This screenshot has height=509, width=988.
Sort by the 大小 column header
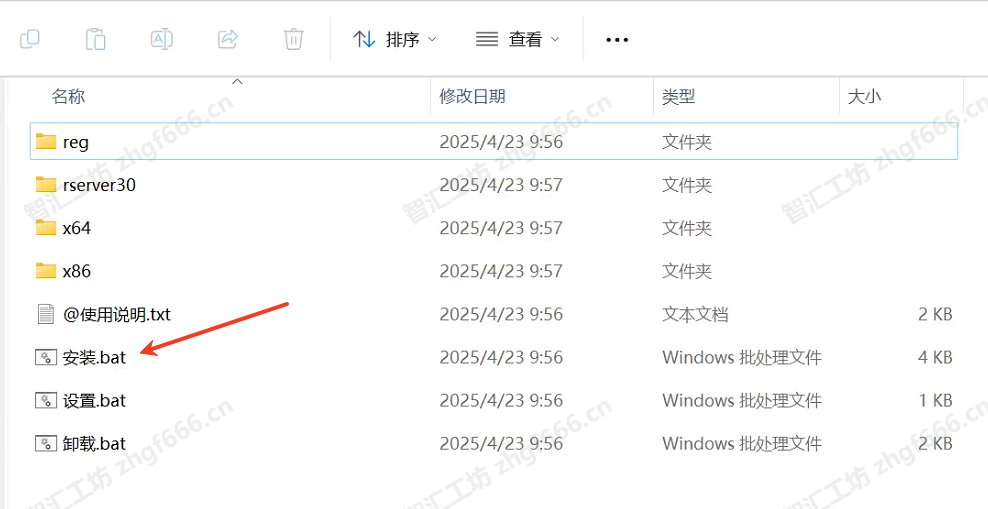click(864, 96)
